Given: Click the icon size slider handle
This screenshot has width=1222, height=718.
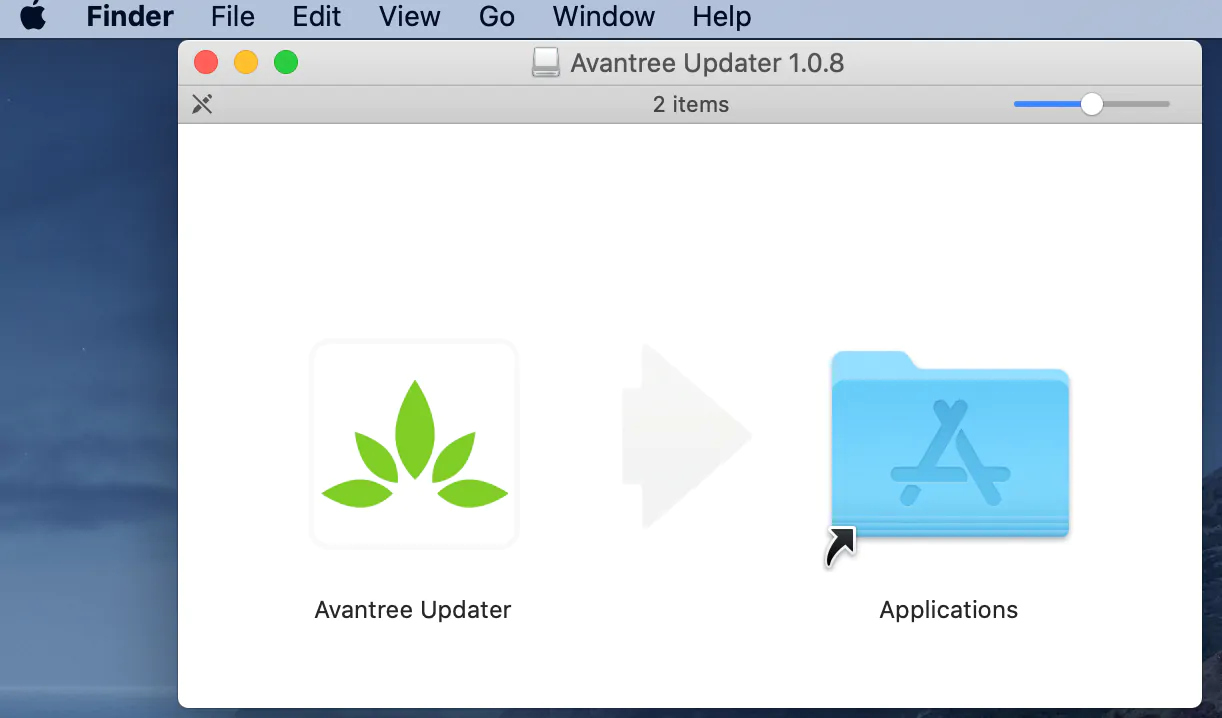Looking at the screenshot, I should coord(1092,104).
